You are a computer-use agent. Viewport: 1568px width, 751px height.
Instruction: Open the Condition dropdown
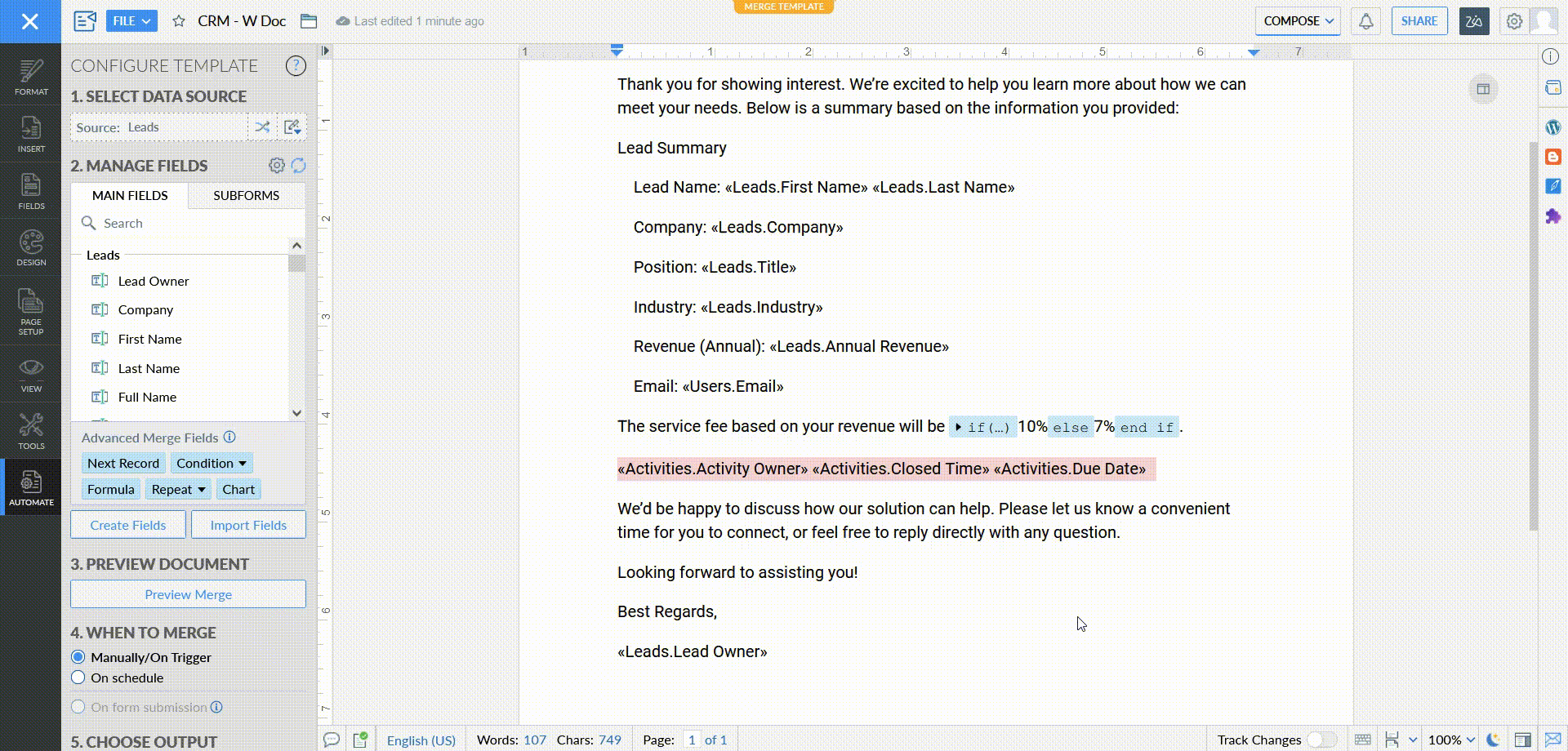click(x=211, y=464)
